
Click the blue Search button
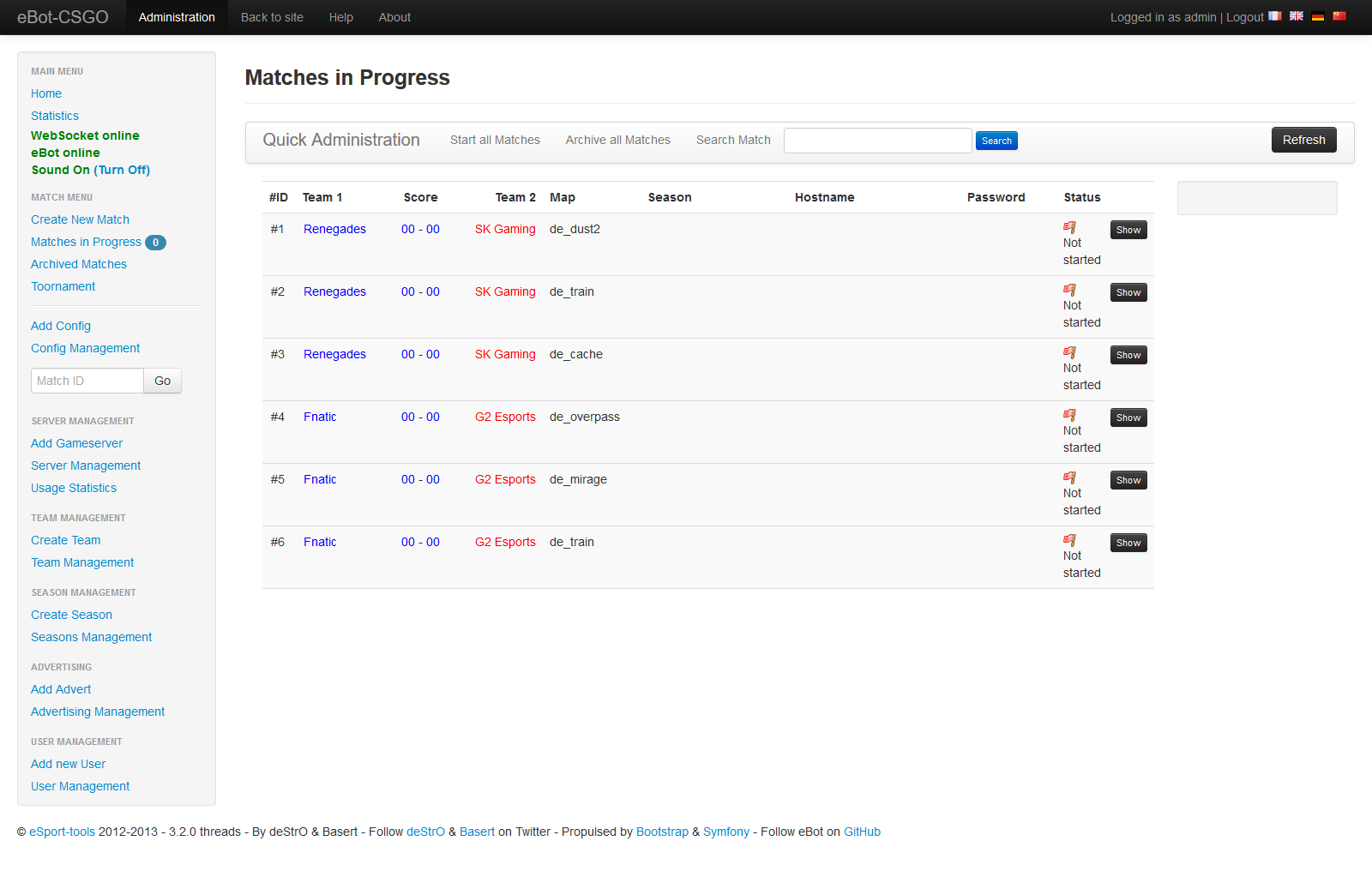(x=996, y=141)
